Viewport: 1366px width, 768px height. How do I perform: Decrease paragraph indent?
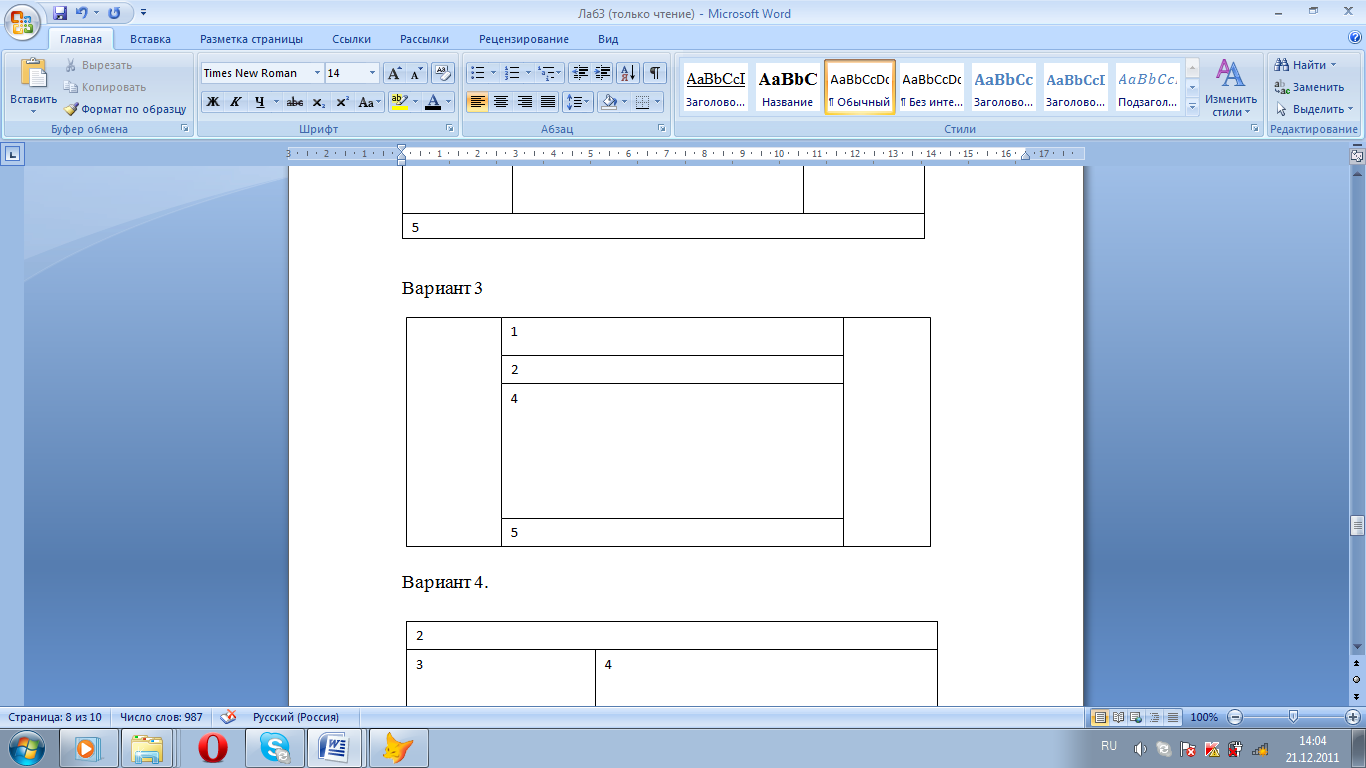point(581,73)
